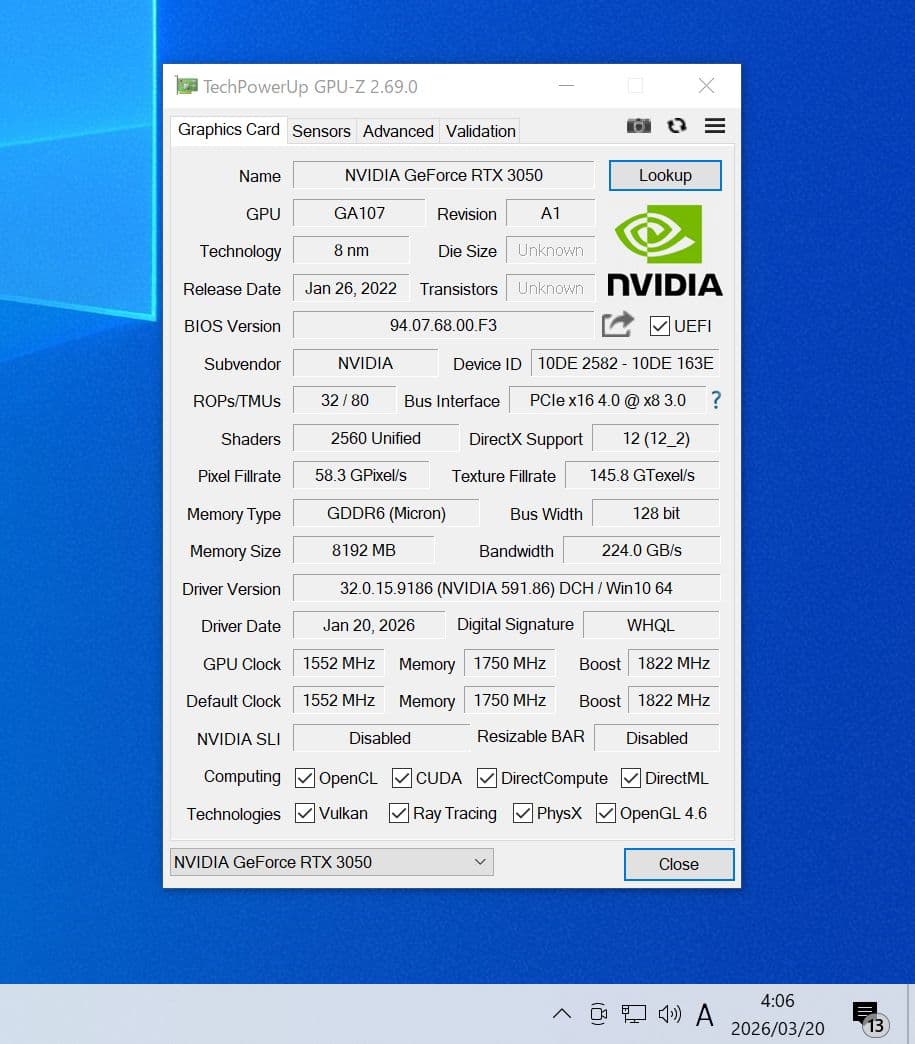Image resolution: width=915 pixels, height=1044 pixels.
Task: Toggle the DirectML checkbox
Action: [x=631, y=778]
